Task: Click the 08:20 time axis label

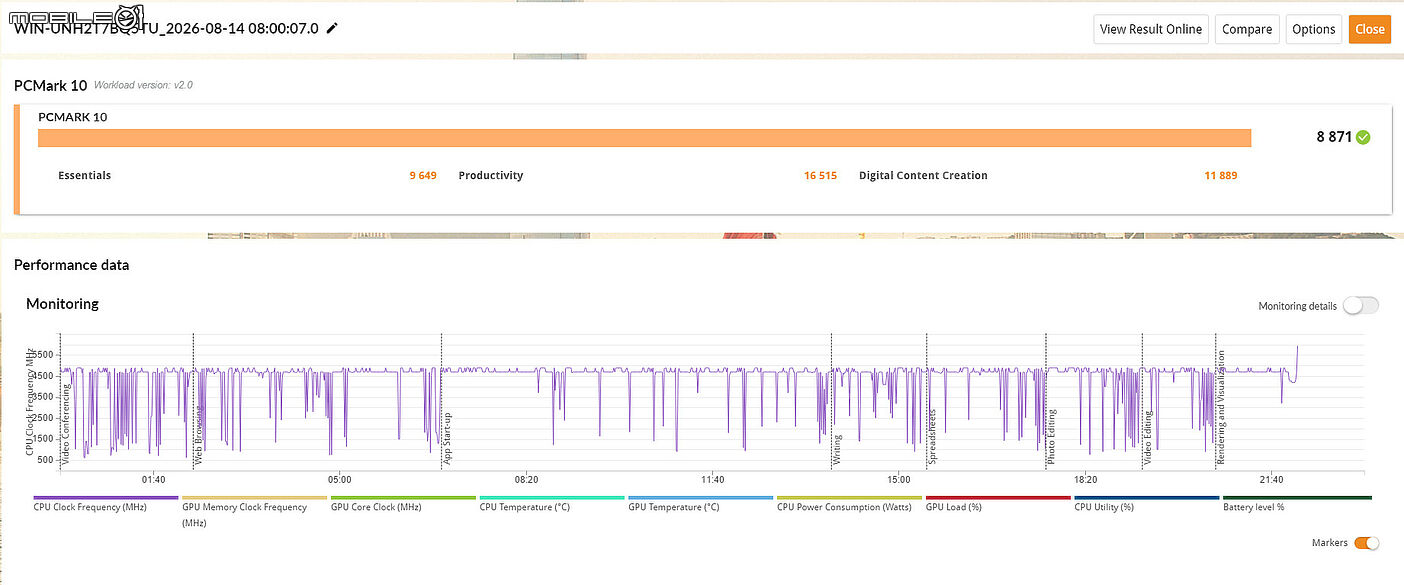Action: pos(526,480)
